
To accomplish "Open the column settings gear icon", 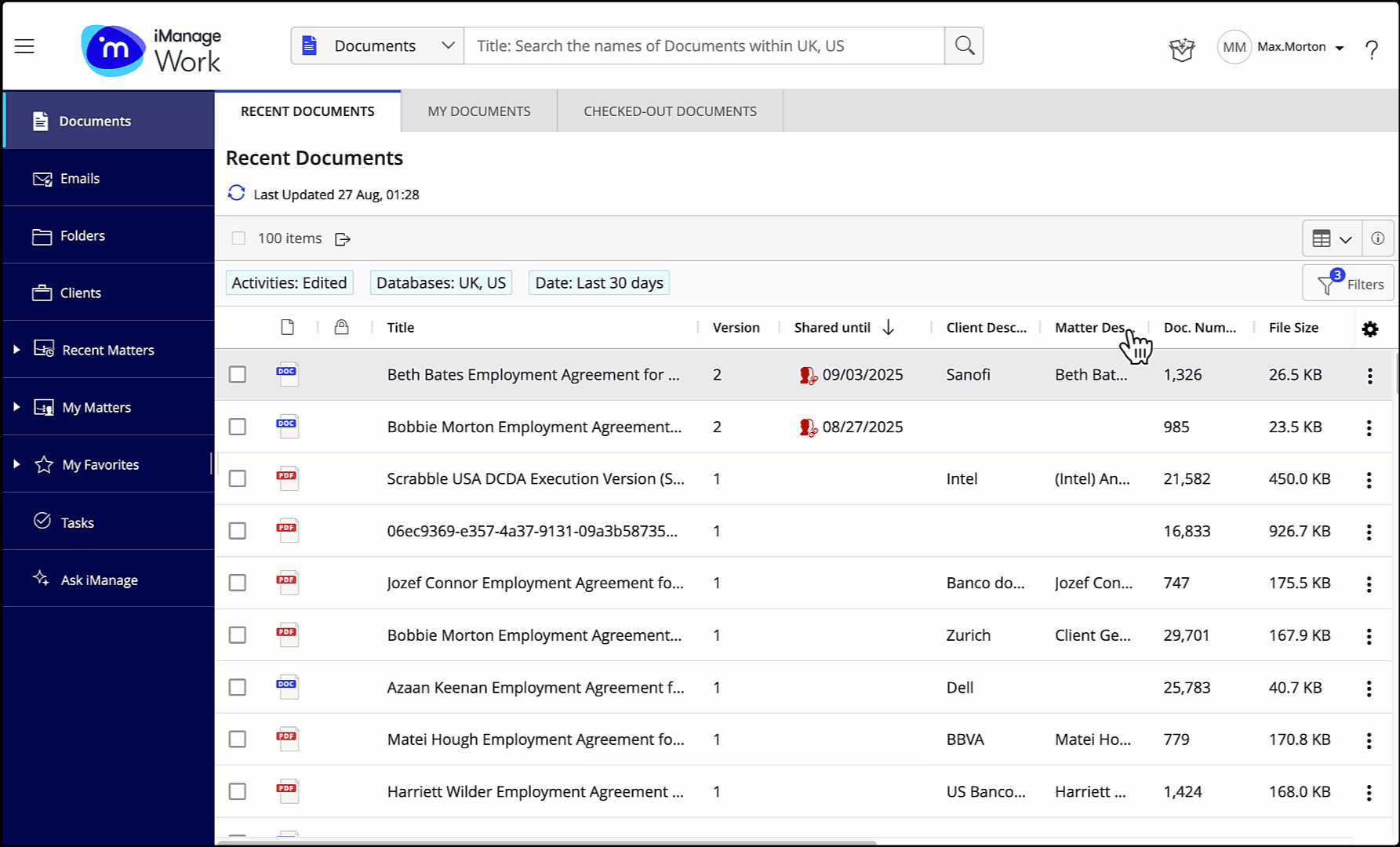I will click(1369, 329).
